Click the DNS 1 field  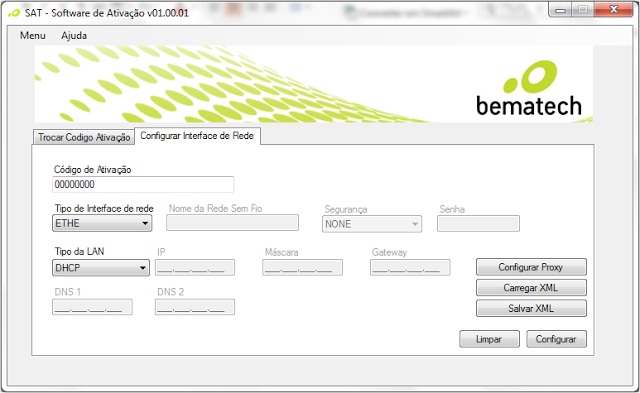pos(92,307)
